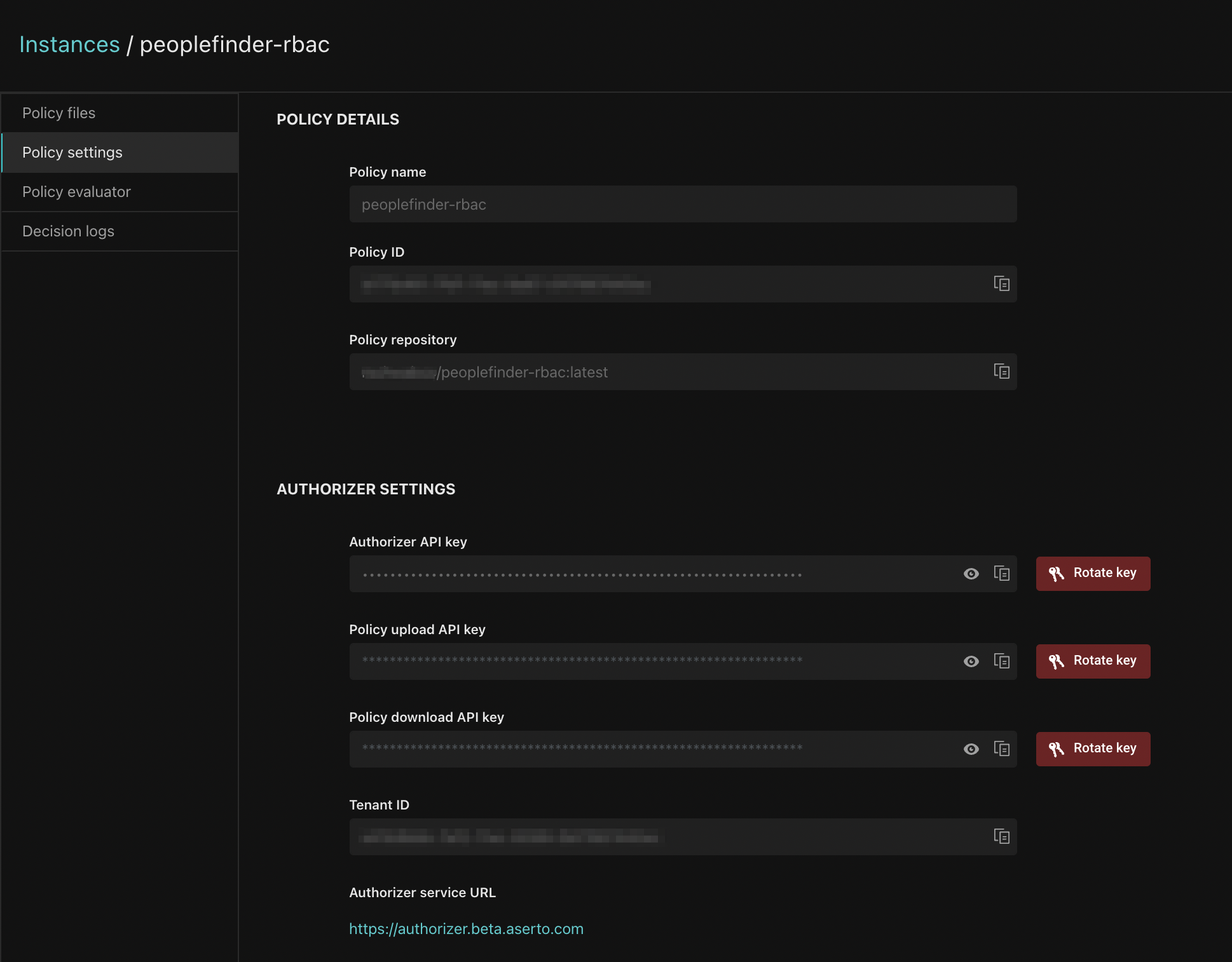Rotate the Policy download API key
This screenshot has height=962, width=1232.
coord(1093,749)
